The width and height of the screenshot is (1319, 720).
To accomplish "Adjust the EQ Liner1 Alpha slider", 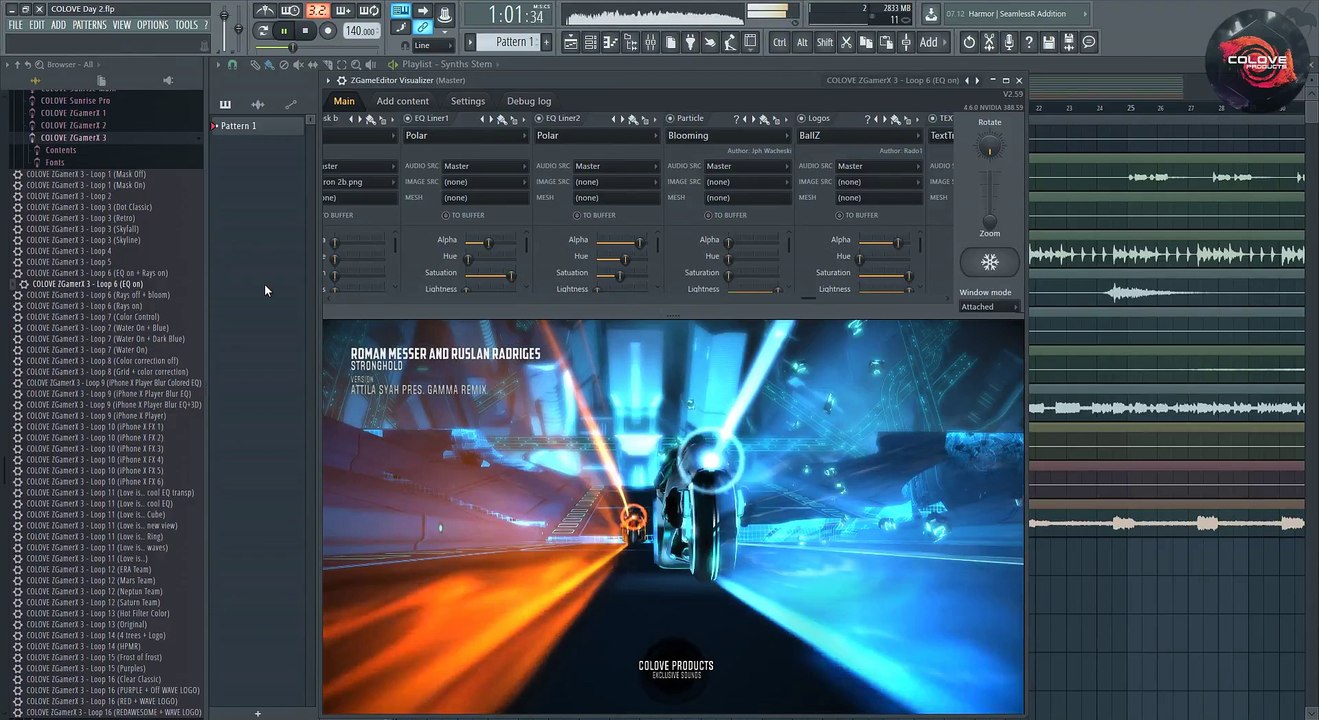I will pyautogui.click(x=491, y=241).
